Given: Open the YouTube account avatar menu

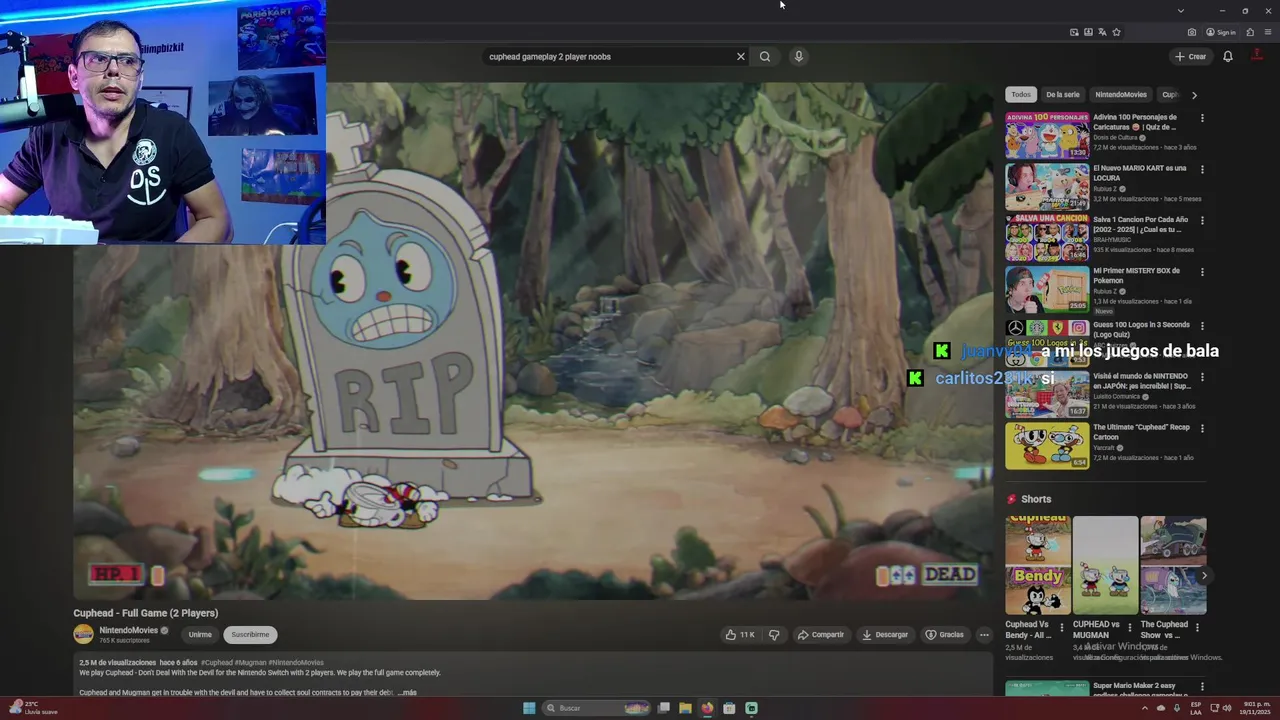Looking at the screenshot, I should 1257,57.
